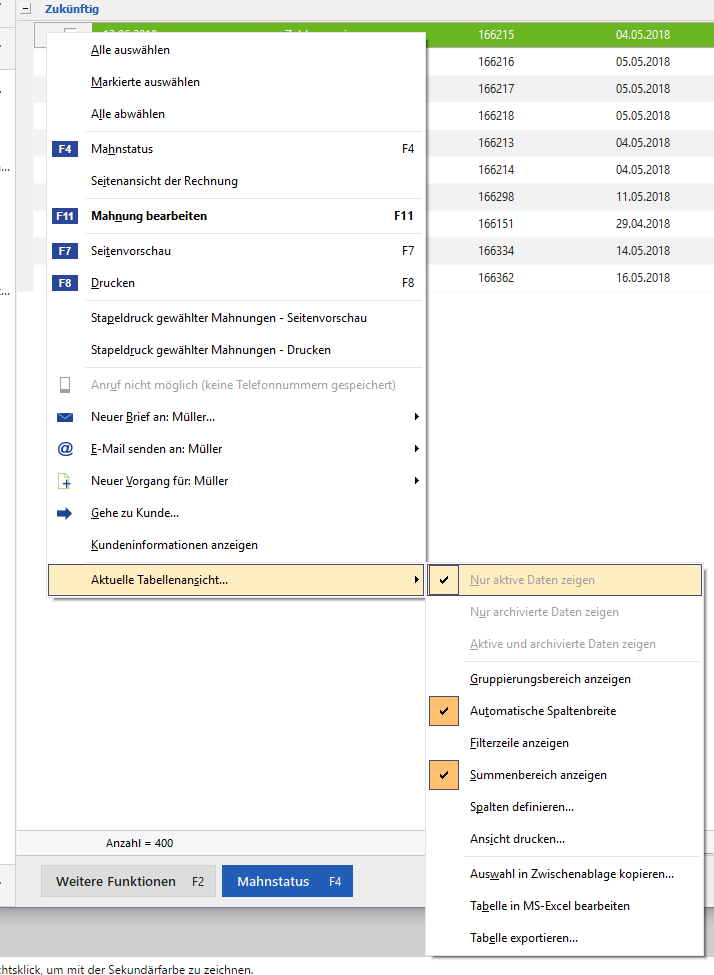Collapse the Zukünftig group

click(26, 9)
